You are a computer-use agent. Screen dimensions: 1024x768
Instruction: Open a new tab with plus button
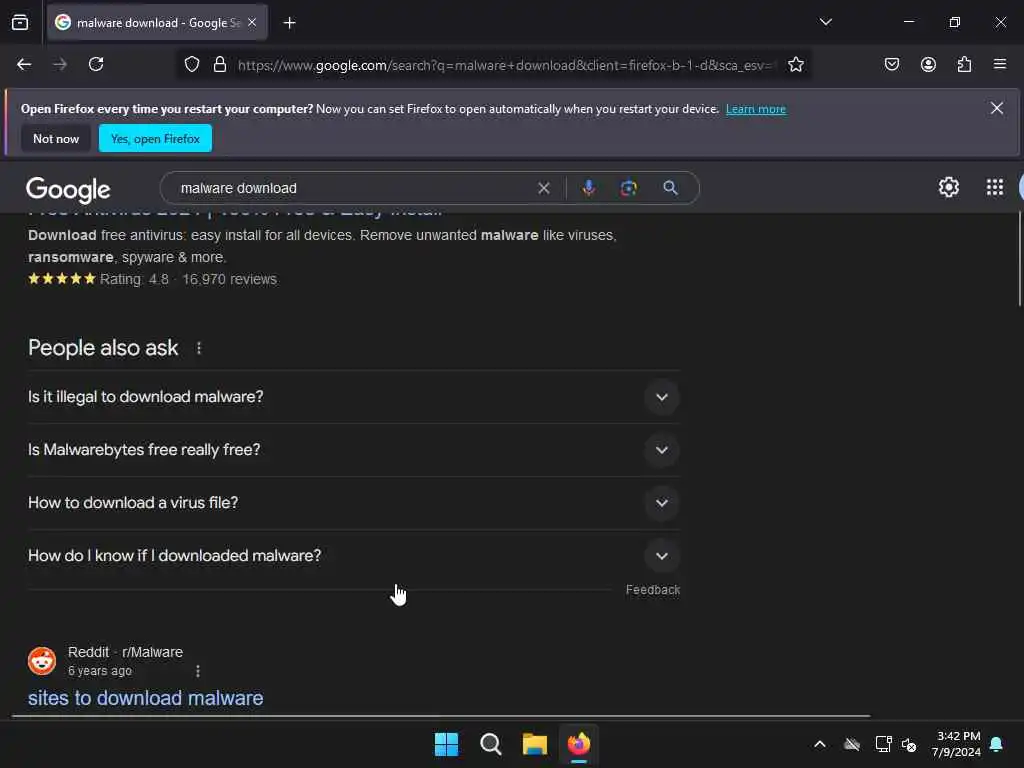point(289,23)
